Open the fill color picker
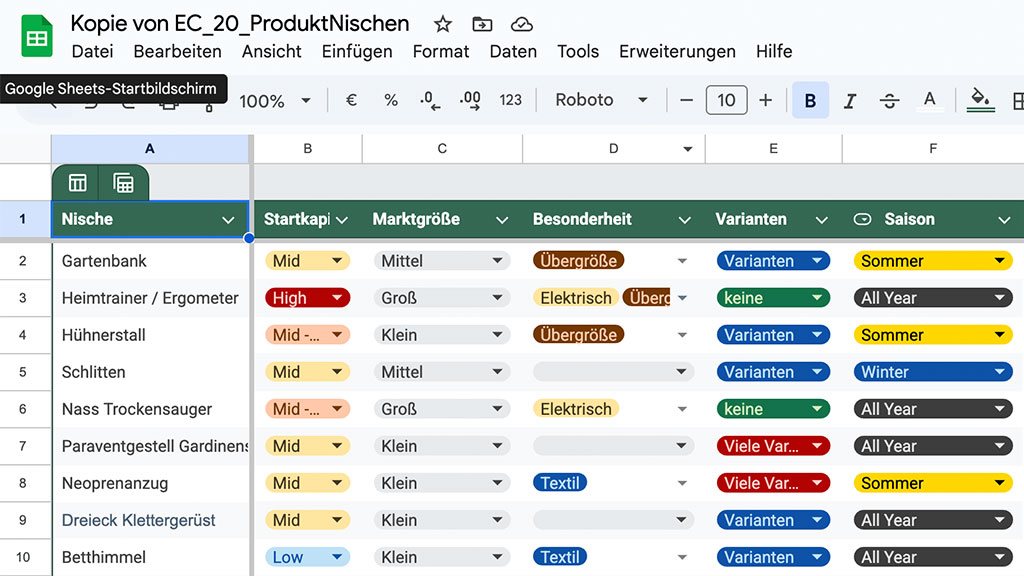The height and width of the screenshot is (576, 1024). click(x=980, y=100)
